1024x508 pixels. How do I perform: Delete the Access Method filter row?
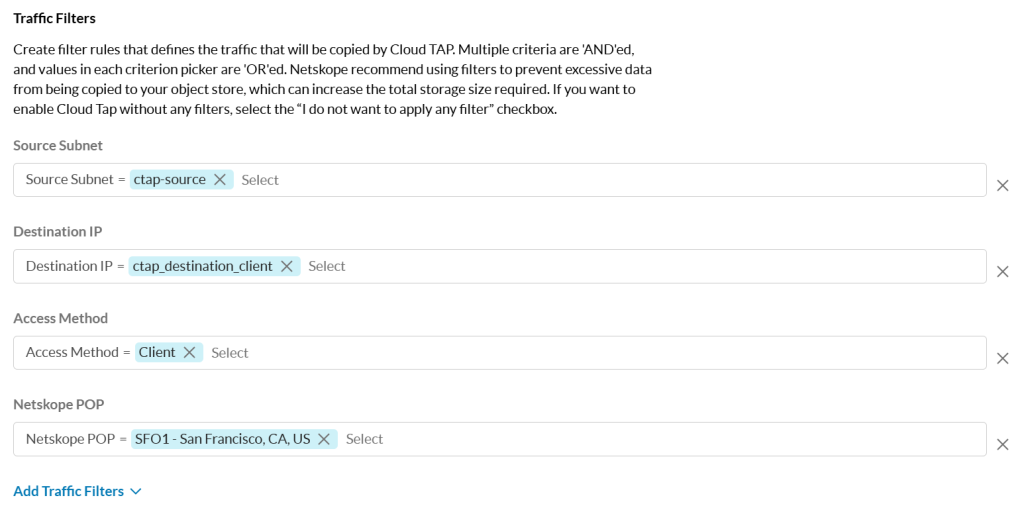(x=1002, y=358)
